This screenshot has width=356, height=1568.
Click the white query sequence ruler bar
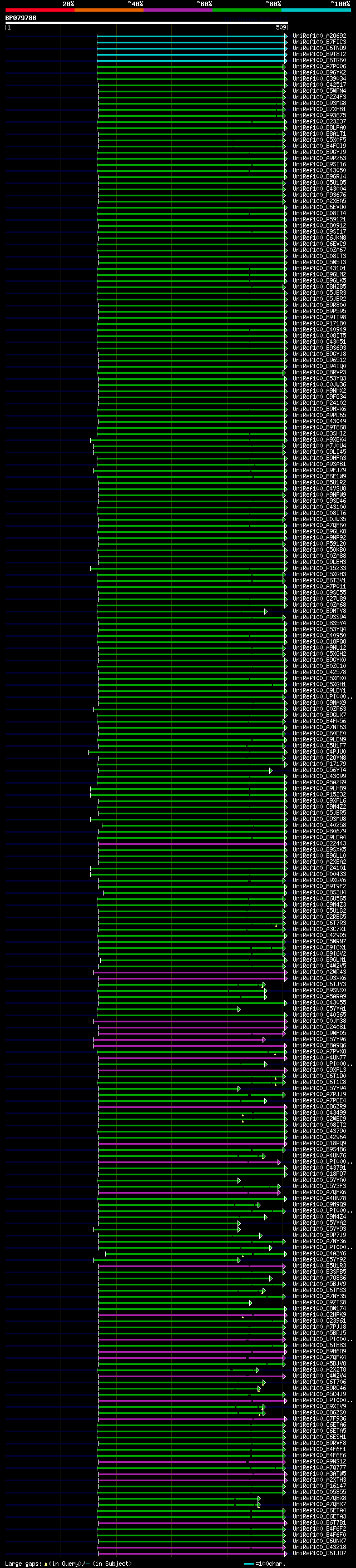(147, 23)
